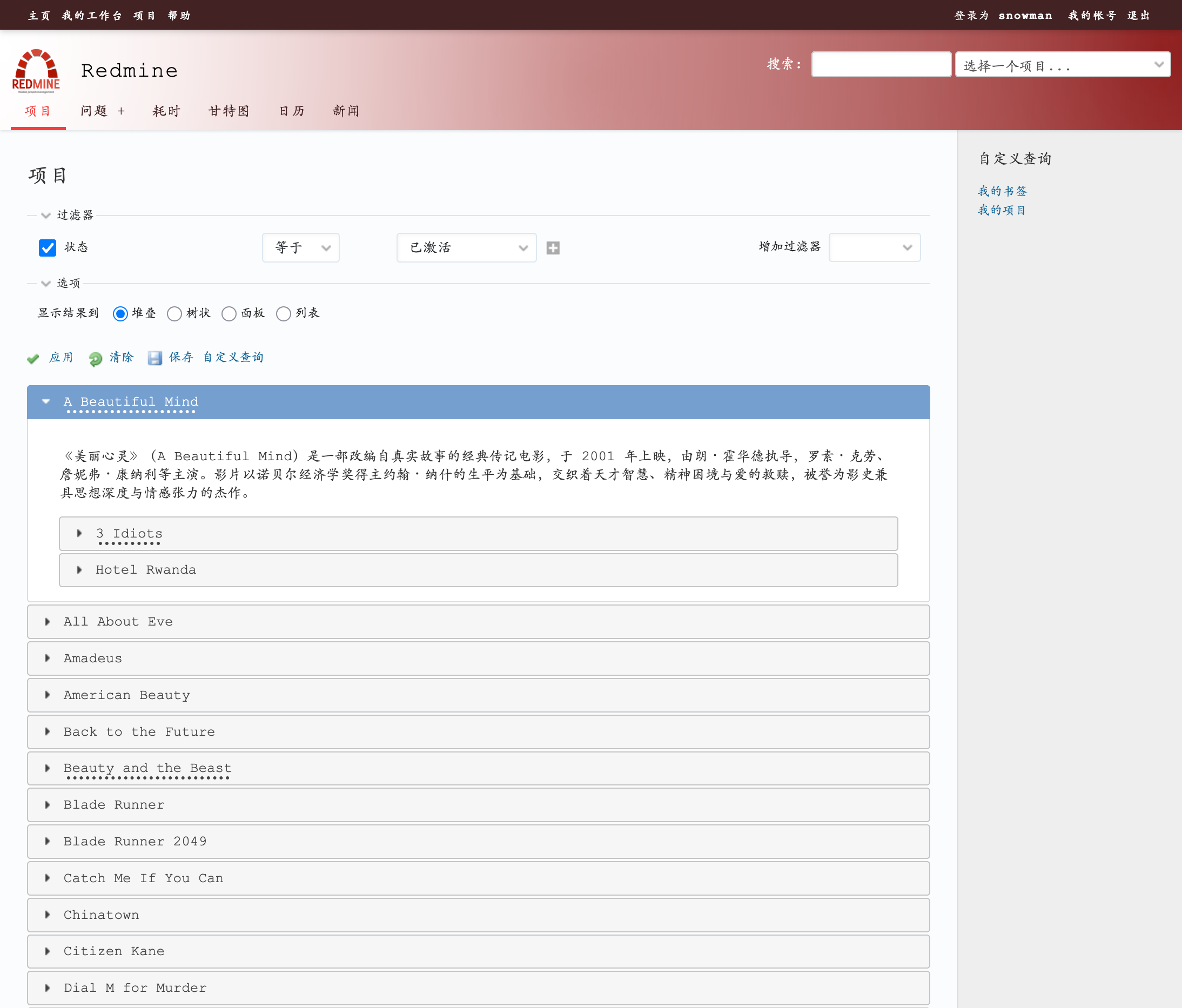The height and width of the screenshot is (1008, 1182).
Task: Switch to the 日历 tab
Action: [292, 111]
